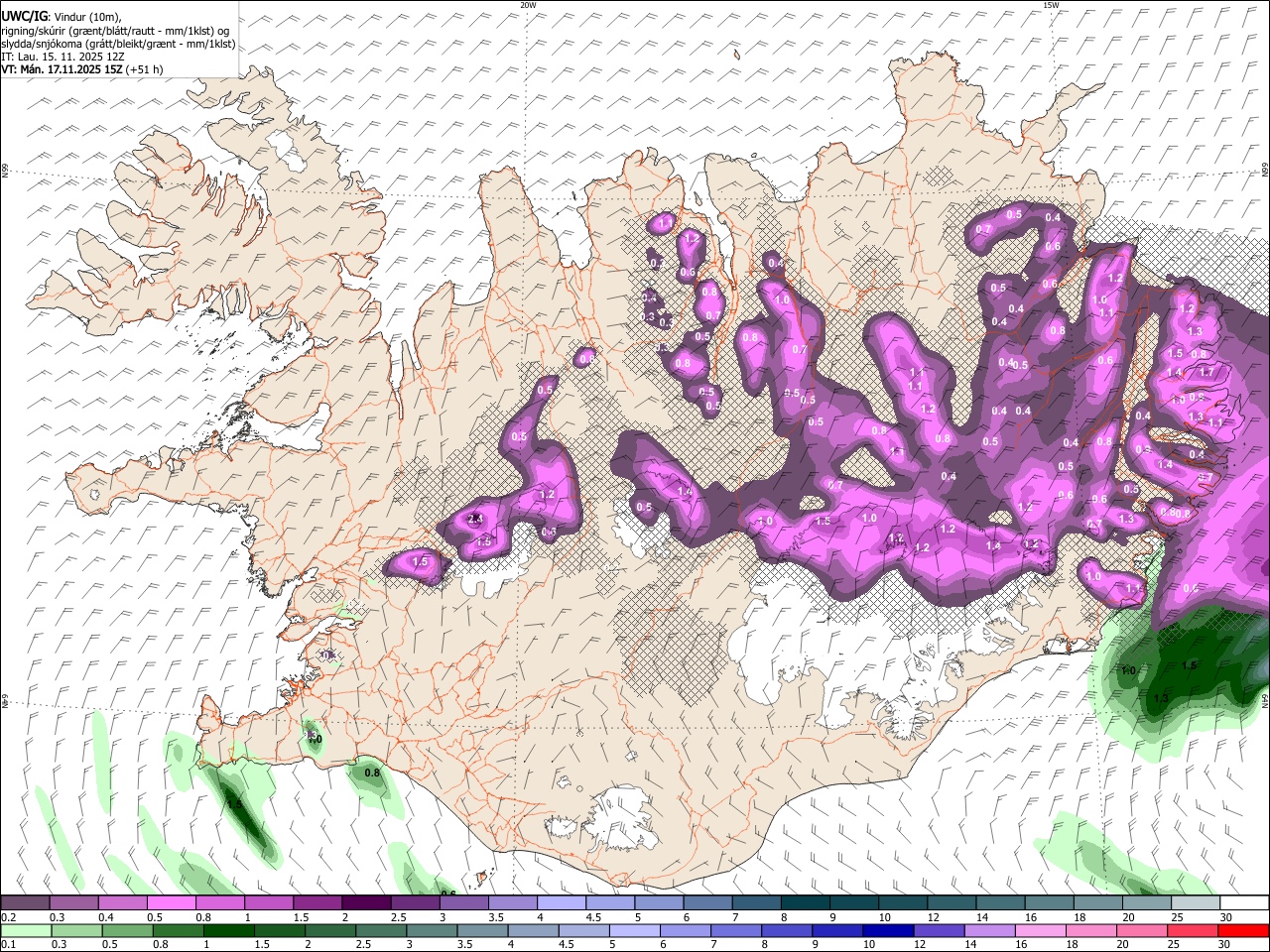Click the '2.4' snowfall value on the map
This screenshot has width=1270, height=952.
pyautogui.click(x=475, y=519)
